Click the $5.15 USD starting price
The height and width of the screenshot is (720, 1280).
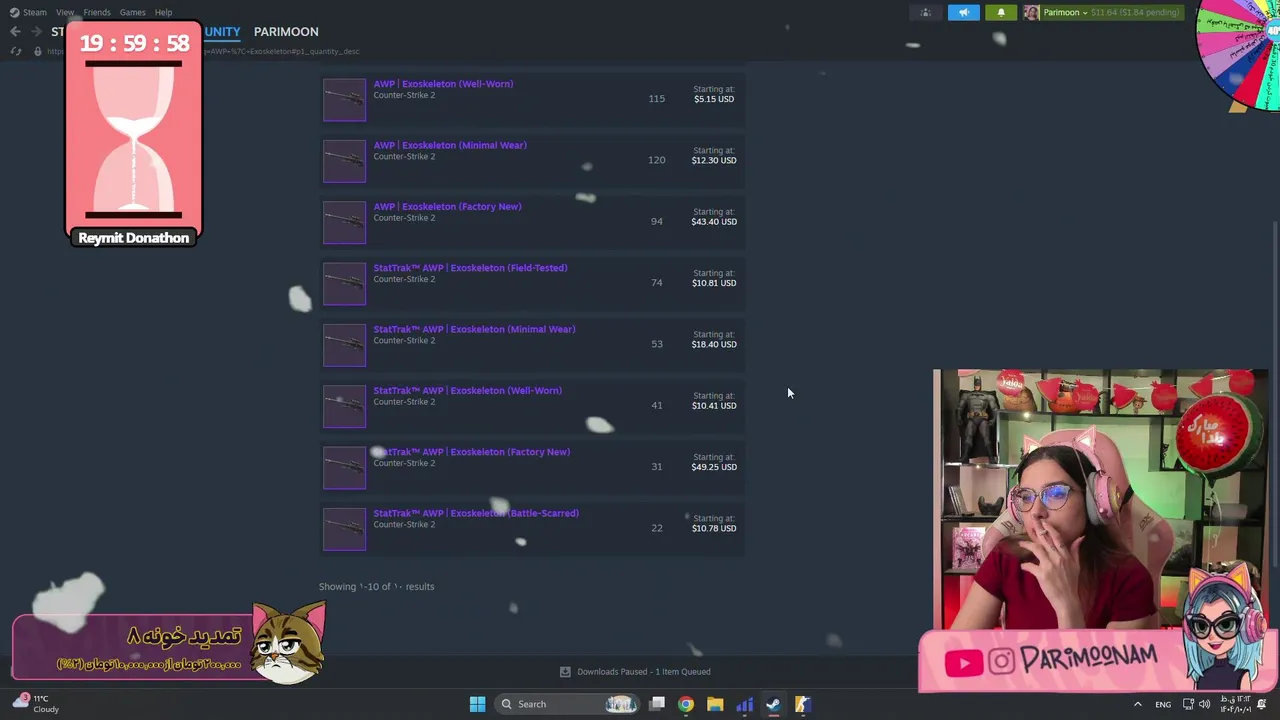[714, 99]
